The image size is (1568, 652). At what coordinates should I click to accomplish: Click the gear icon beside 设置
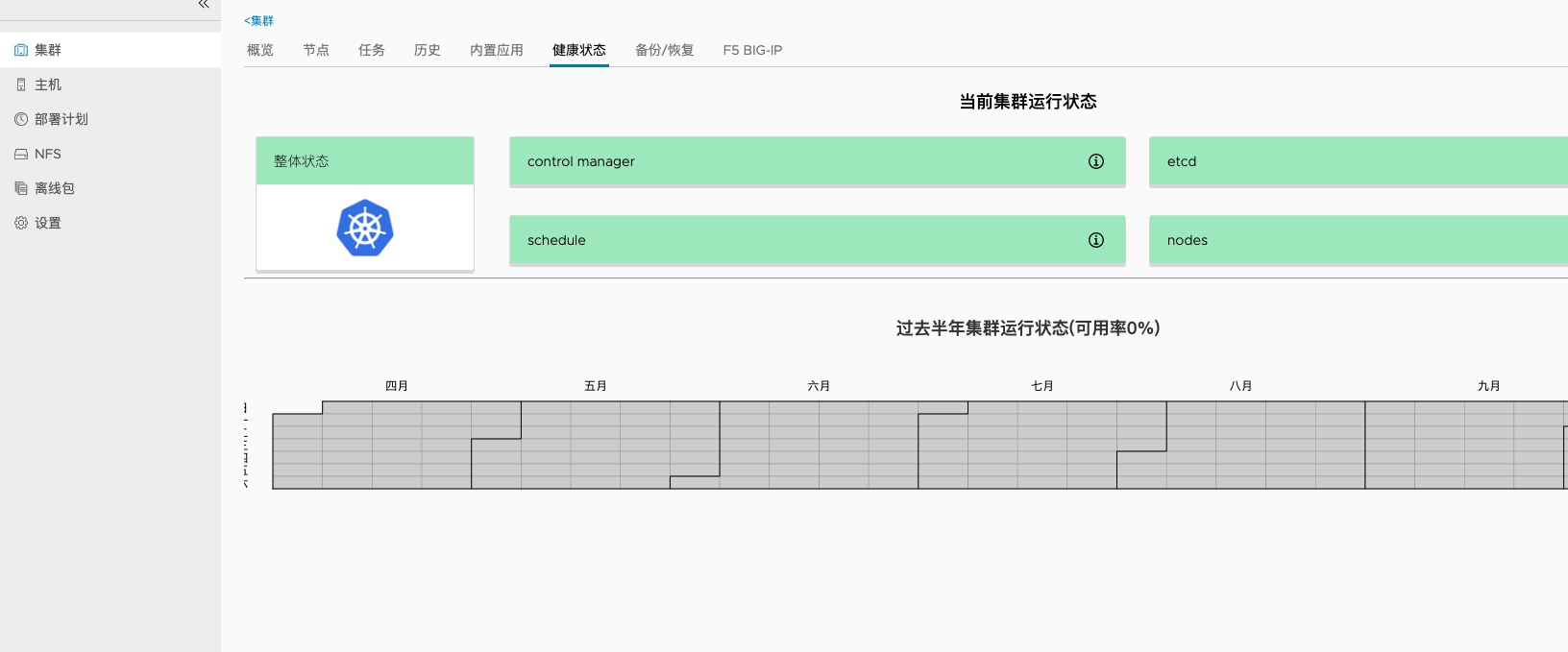click(21, 223)
